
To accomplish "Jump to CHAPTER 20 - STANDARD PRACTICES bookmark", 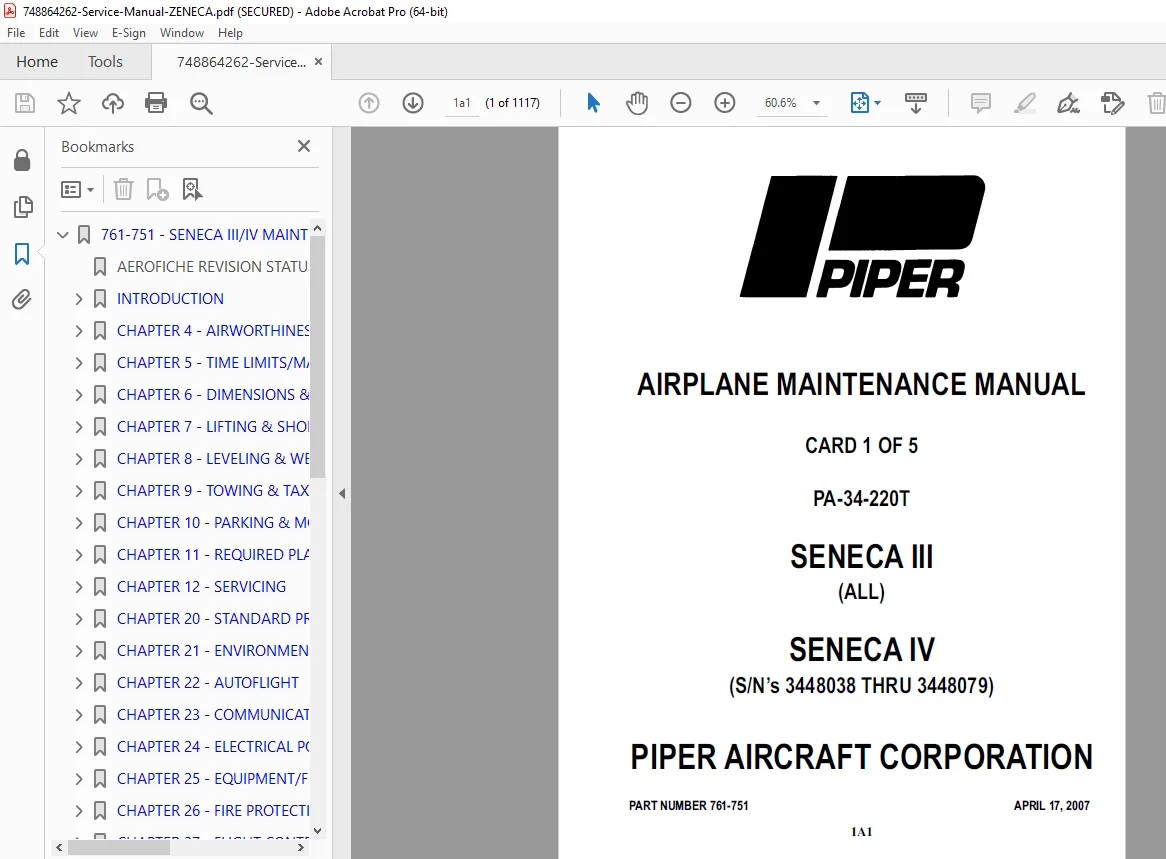I will pyautogui.click(x=213, y=619).
